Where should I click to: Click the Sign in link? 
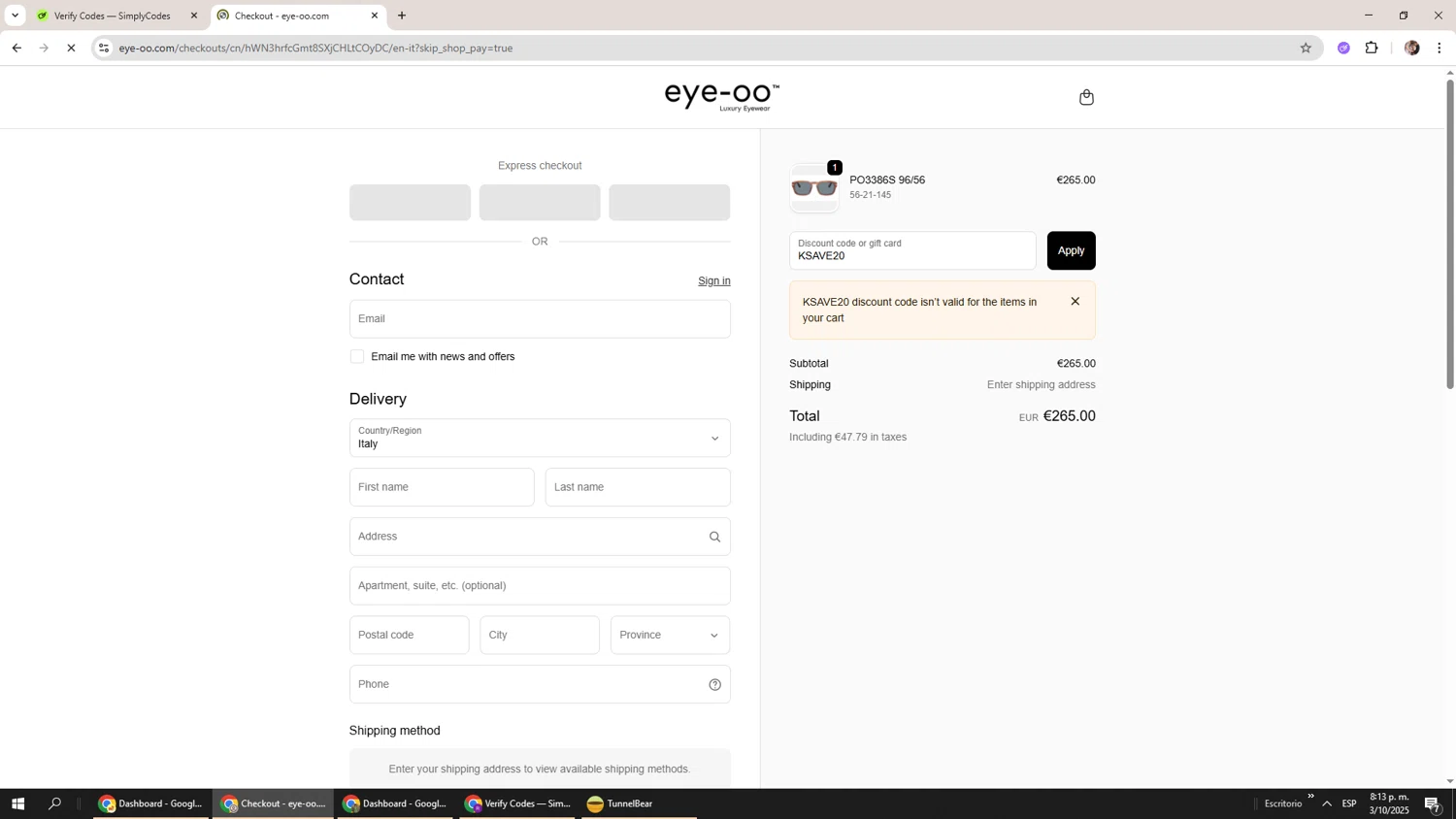click(x=713, y=281)
